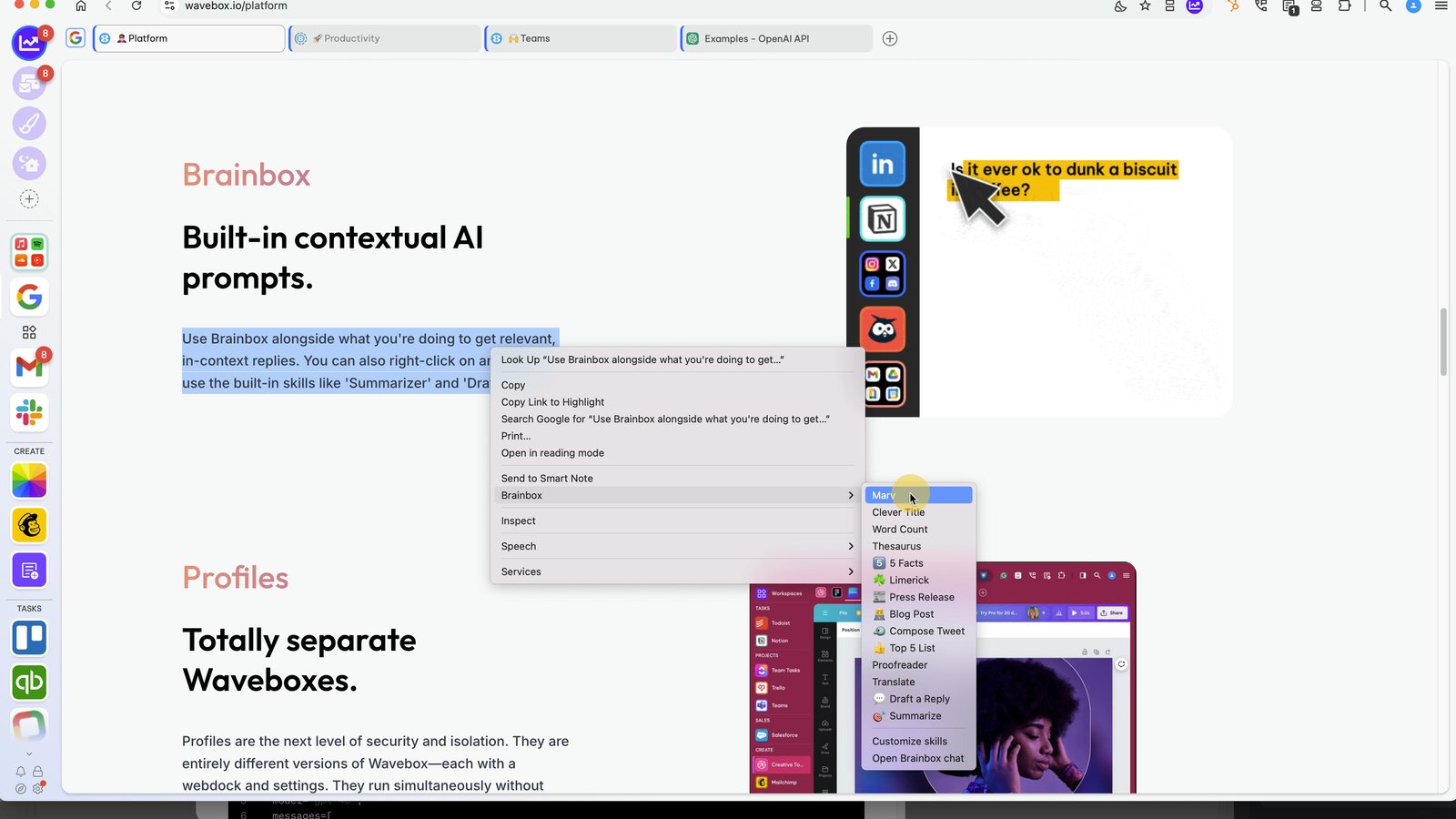Expand more apps chevron in the sidebar

(x=29, y=753)
